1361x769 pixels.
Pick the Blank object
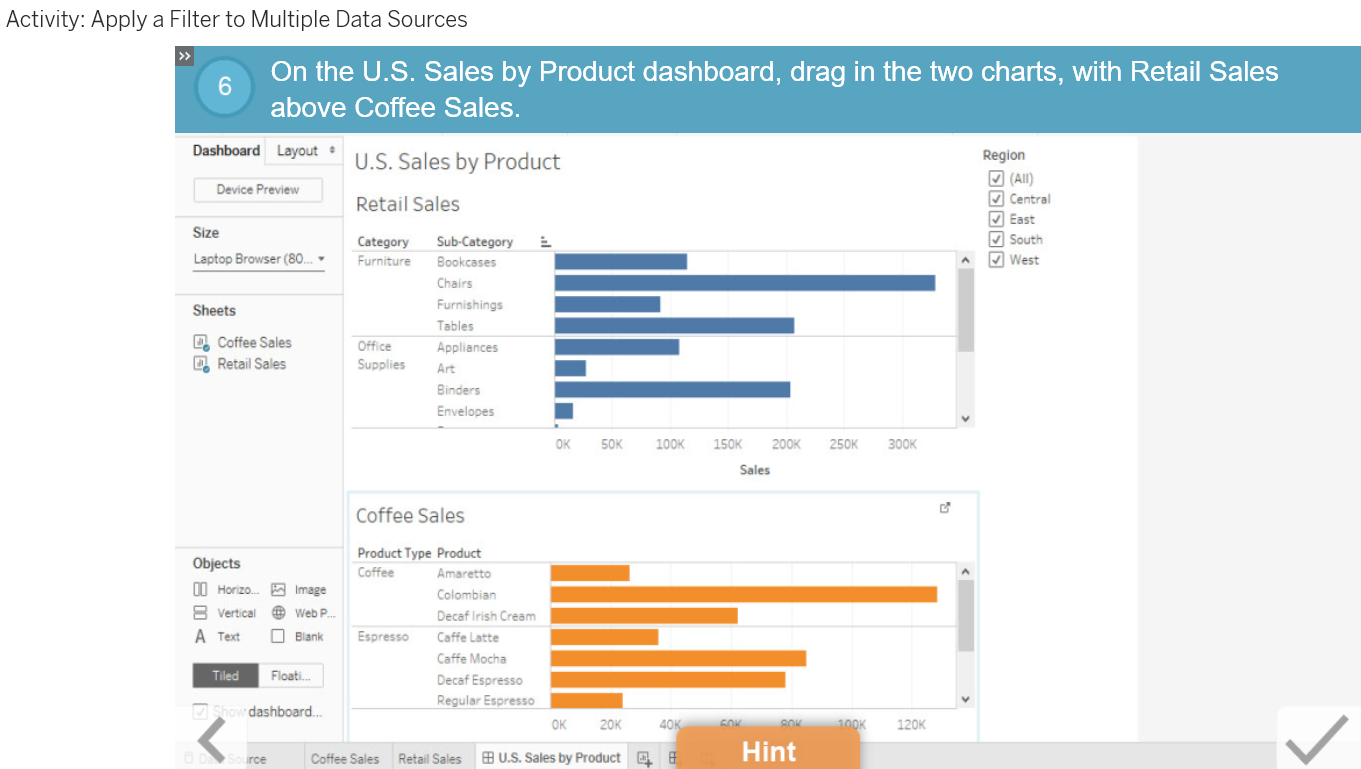tap(298, 636)
